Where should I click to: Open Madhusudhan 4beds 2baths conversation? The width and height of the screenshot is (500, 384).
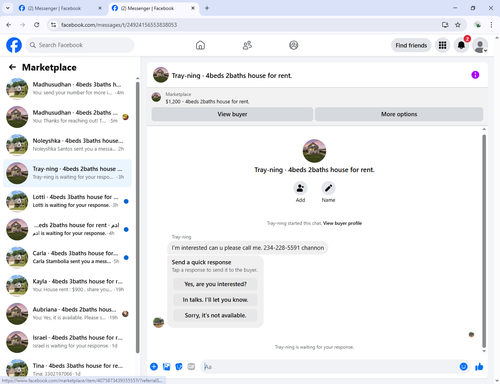click(67, 117)
